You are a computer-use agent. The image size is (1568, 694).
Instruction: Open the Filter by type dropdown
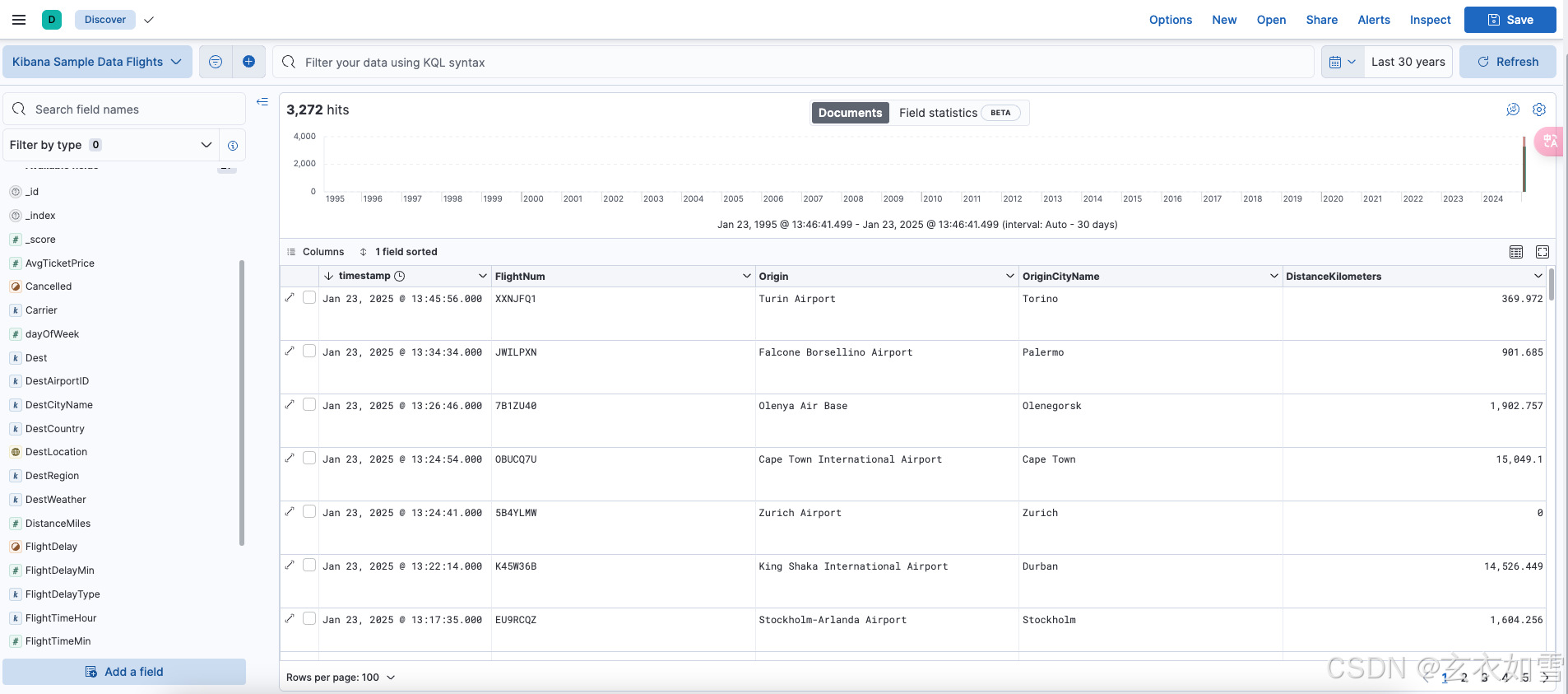tap(111, 145)
